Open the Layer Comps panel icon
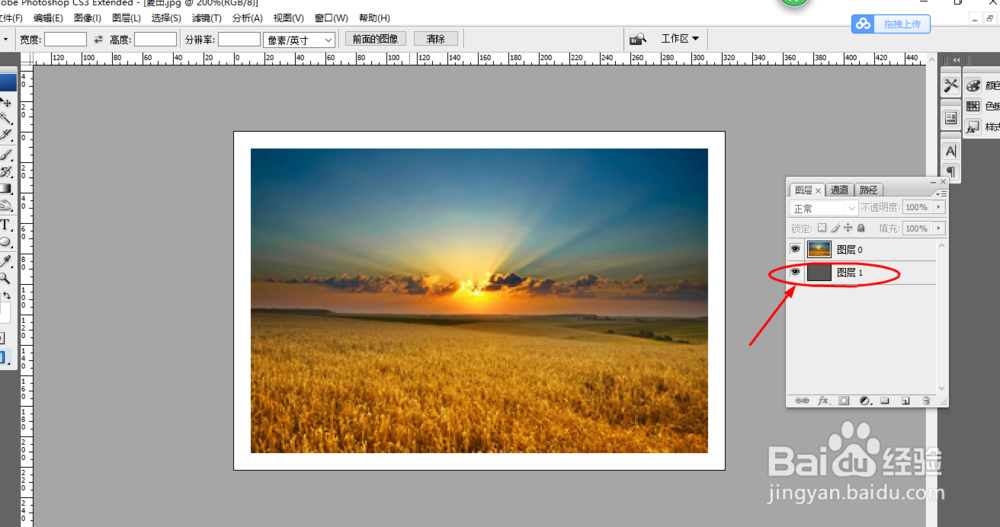The width and height of the screenshot is (1000, 527). pos(951,118)
